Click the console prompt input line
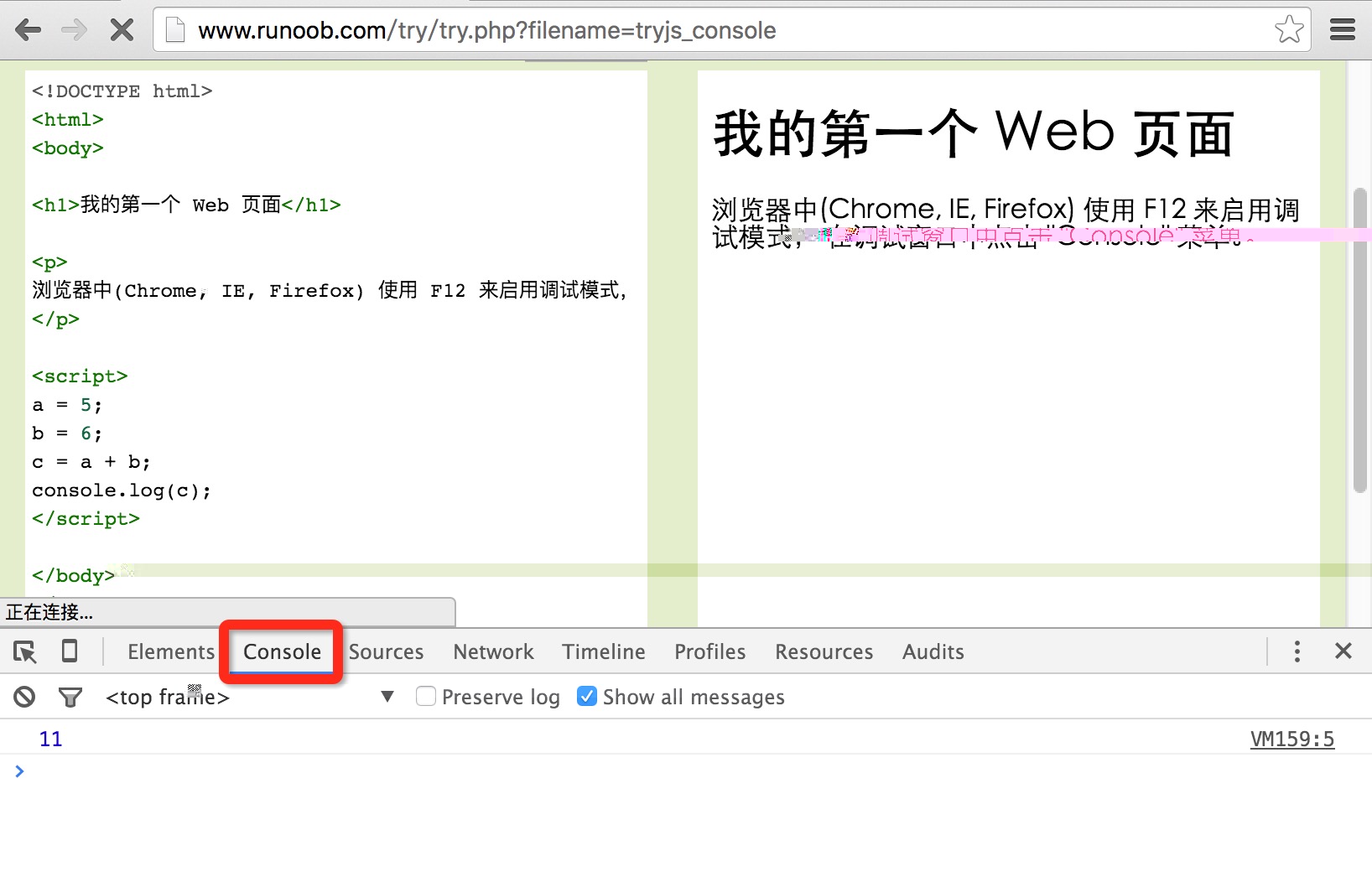Screen dimensions: 1372x877 coord(671,771)
